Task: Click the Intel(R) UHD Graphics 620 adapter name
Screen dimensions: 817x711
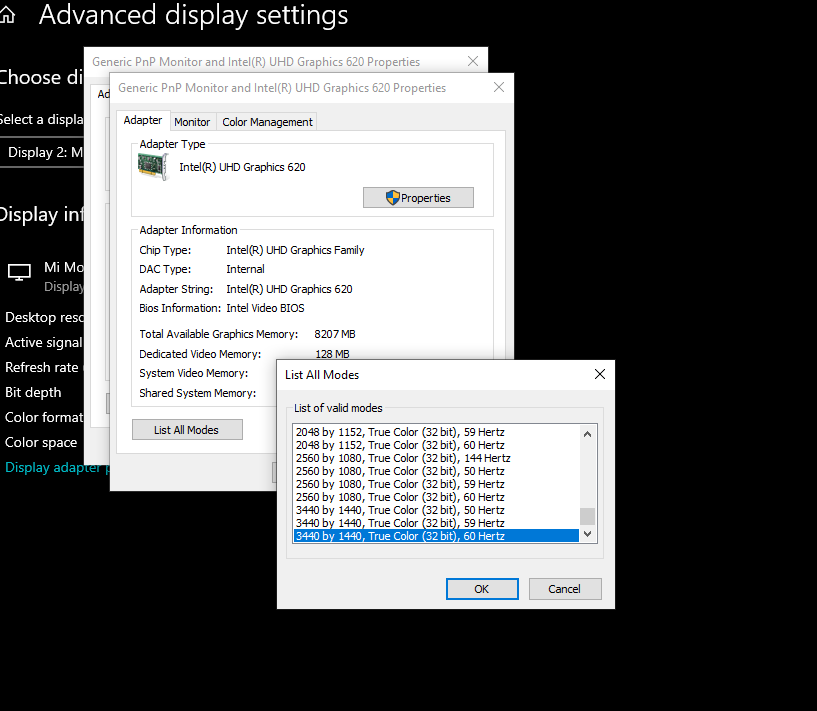Action: click(x=242, y=167)
